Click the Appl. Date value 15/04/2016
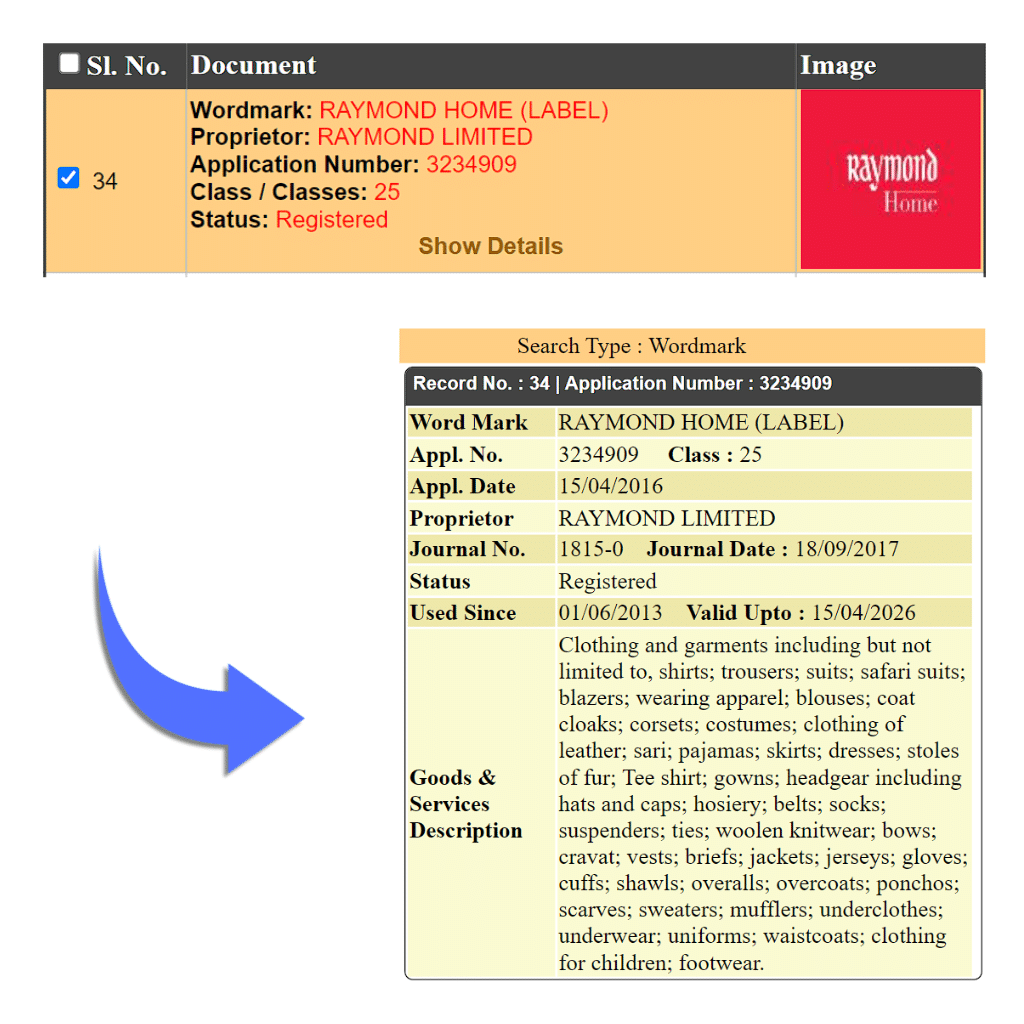Image resolution: width=1024 pixels, height=1024 pixels. click(610, 487)
